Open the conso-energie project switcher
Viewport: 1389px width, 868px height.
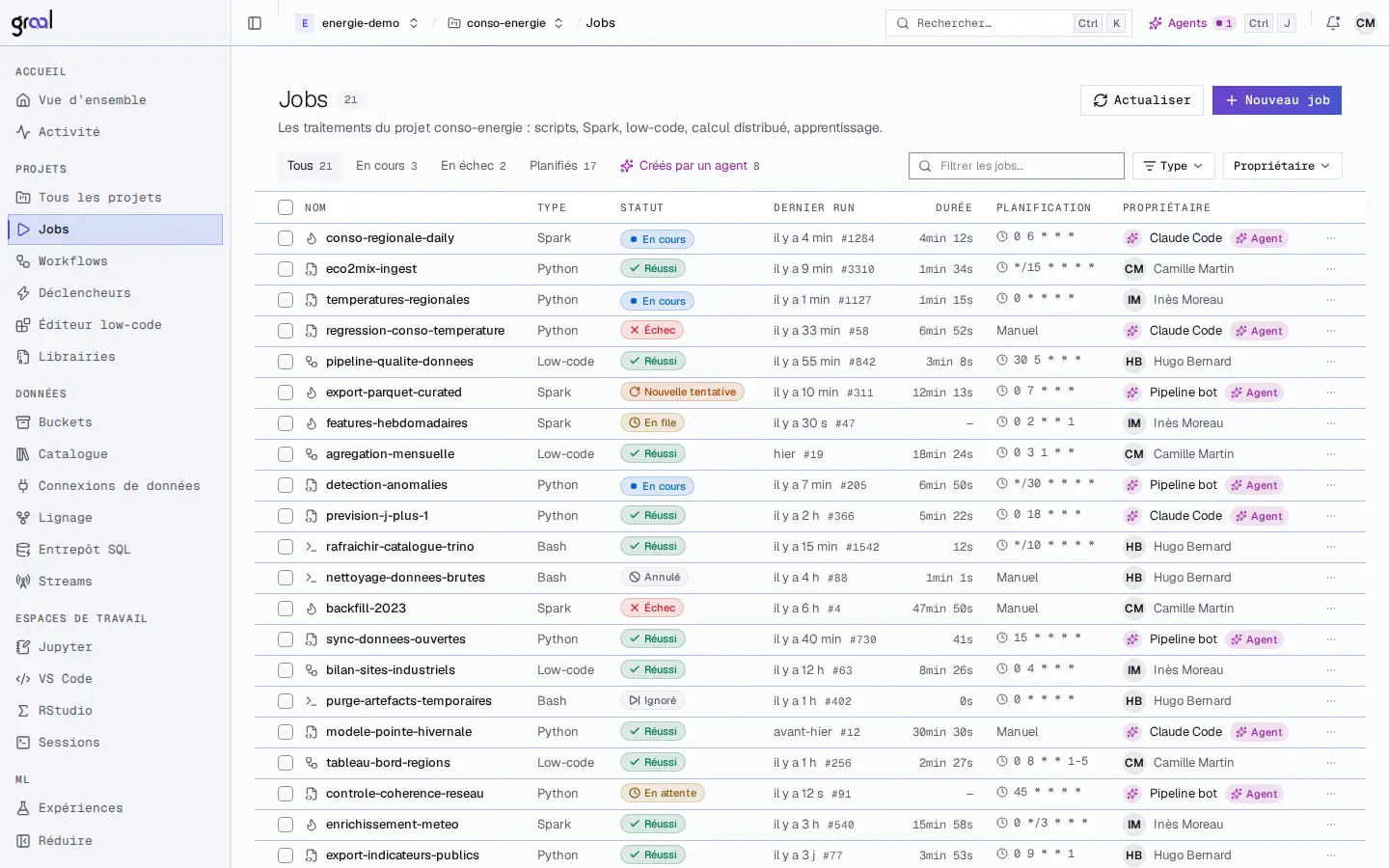point(506,23)
